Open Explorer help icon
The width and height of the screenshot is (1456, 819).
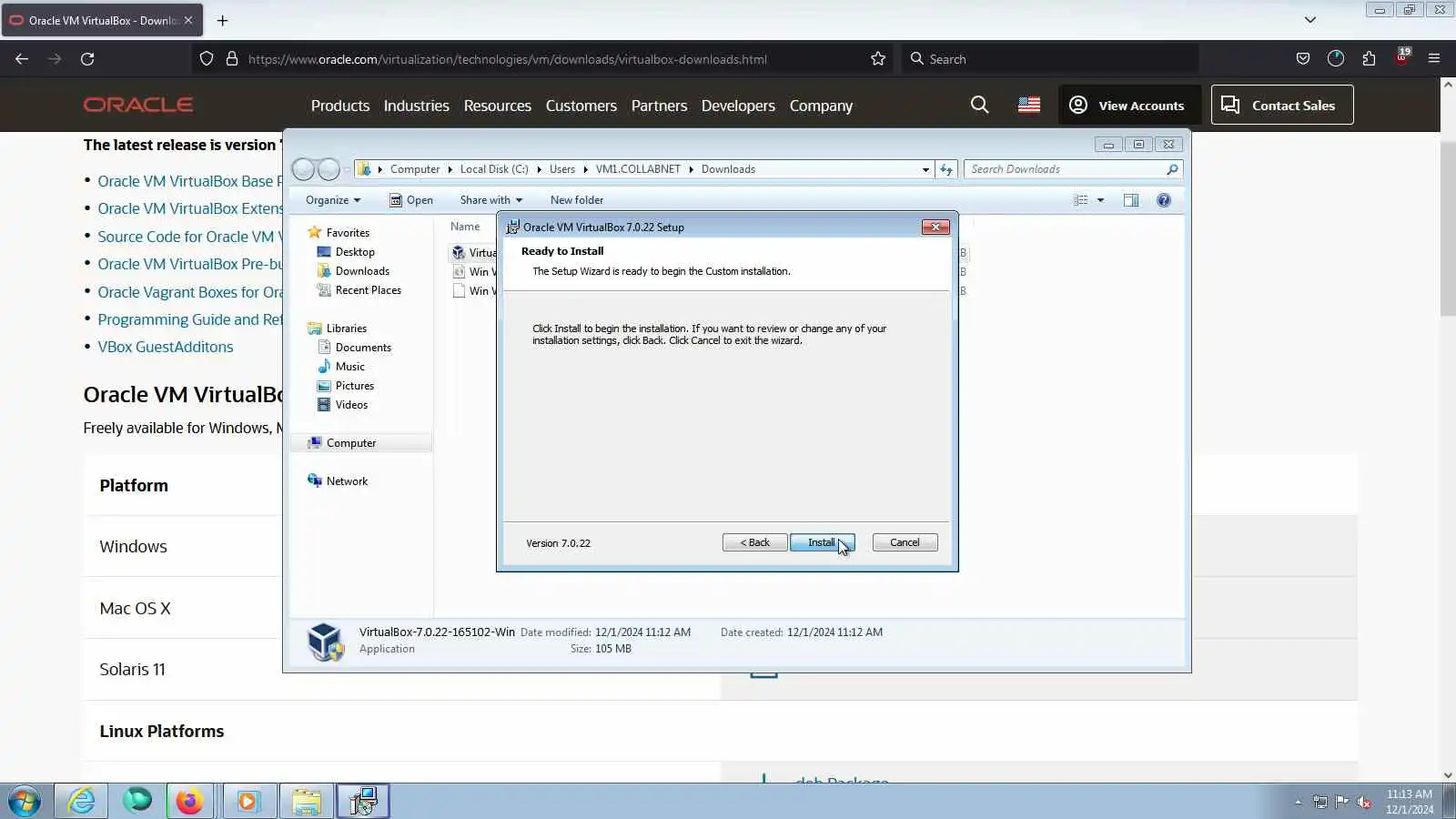[x=1164, y=200]
